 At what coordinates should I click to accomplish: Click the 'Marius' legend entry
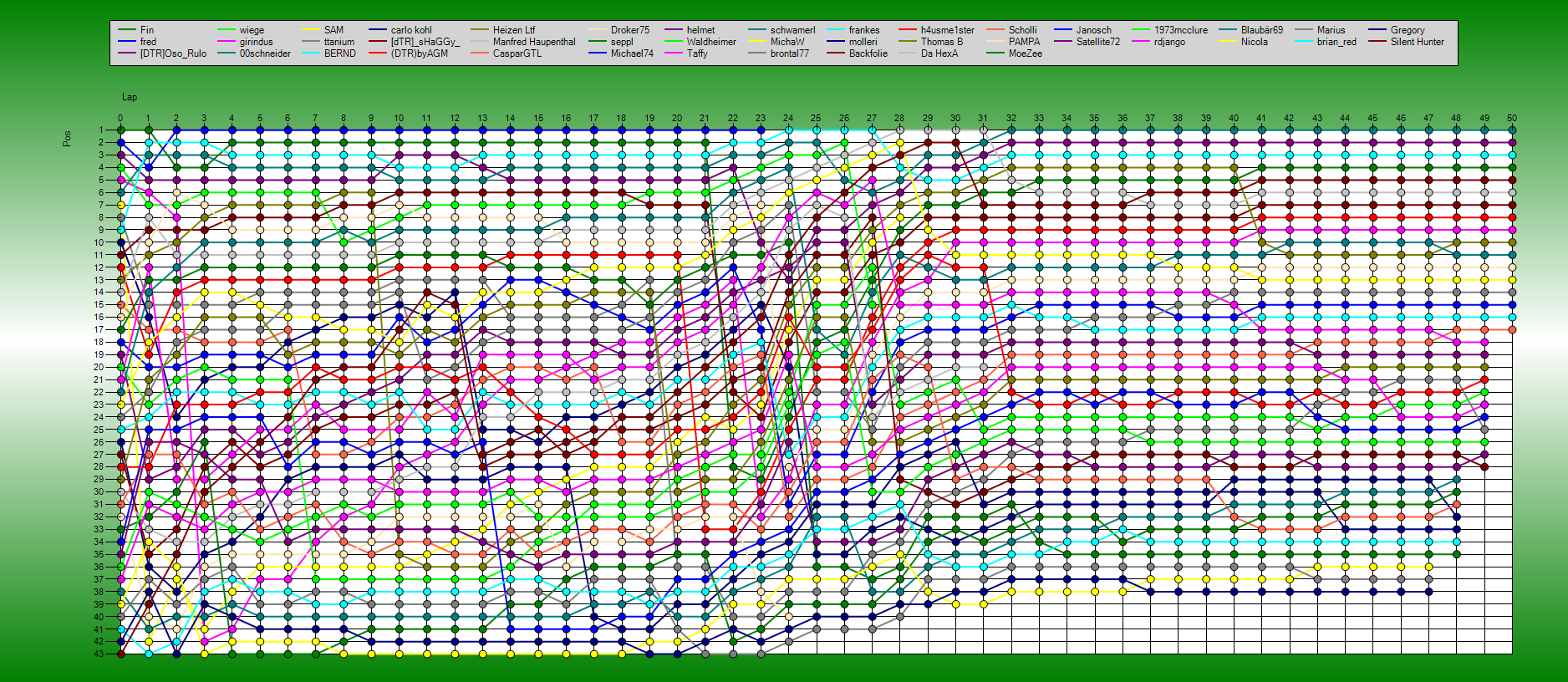(1321, 30)
